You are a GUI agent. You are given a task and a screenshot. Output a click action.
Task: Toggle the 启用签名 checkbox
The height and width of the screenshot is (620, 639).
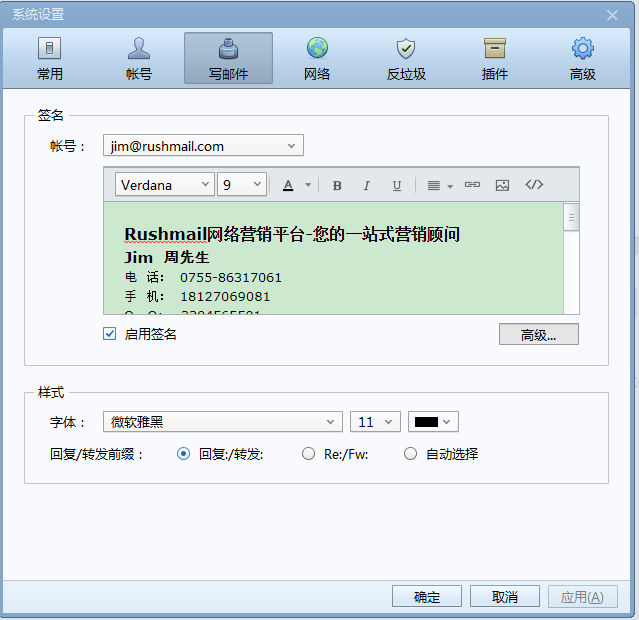[109, 334]
